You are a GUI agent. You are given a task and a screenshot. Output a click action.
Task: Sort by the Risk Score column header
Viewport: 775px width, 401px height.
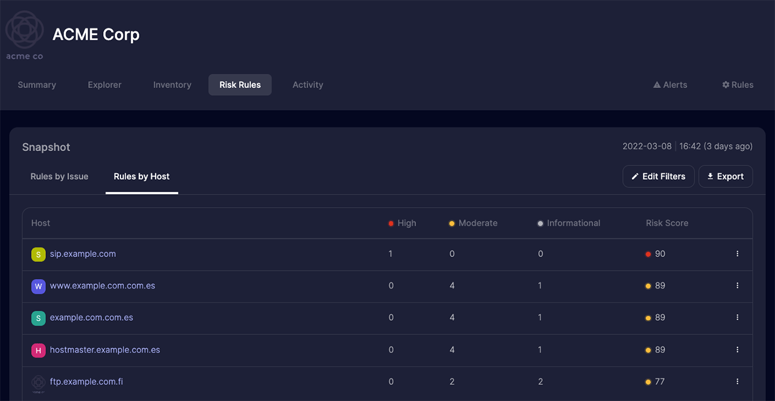click(667, 223)
